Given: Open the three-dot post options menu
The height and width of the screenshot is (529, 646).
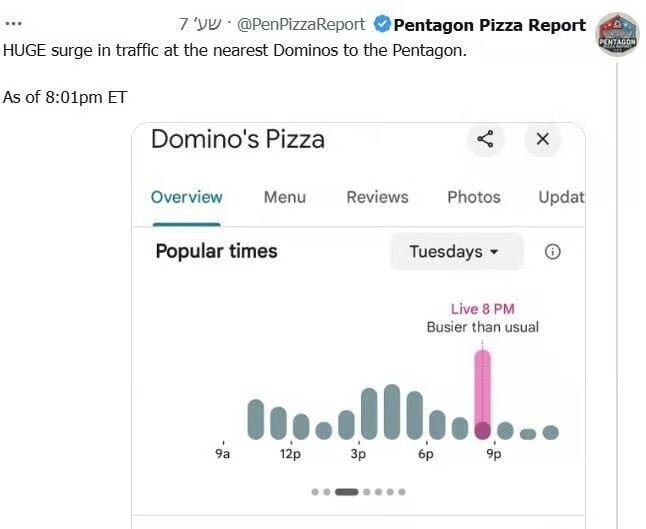Looking at the screenshot, I should (x=13, y=23).
